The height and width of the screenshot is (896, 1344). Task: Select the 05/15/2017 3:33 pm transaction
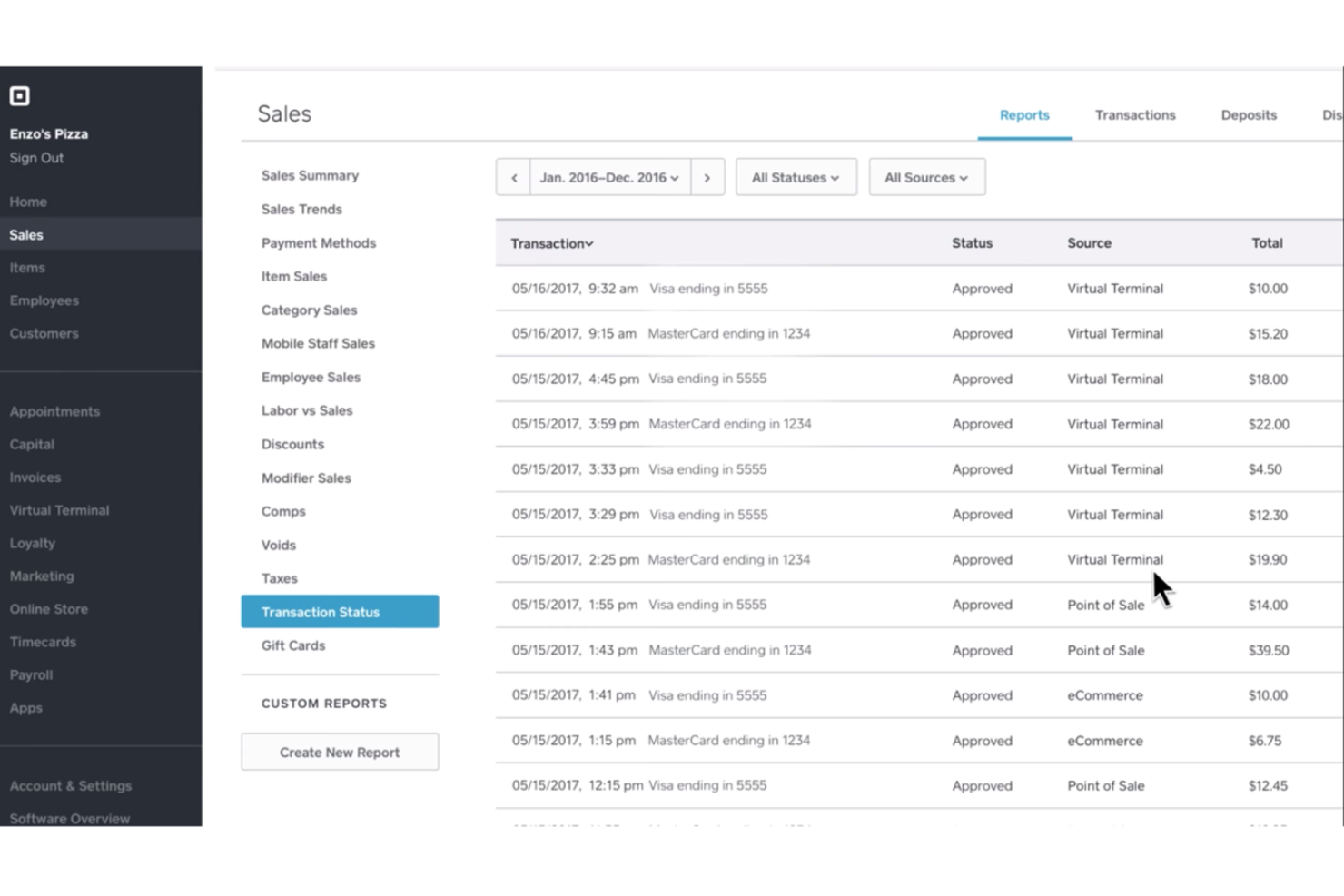[919, 469]
